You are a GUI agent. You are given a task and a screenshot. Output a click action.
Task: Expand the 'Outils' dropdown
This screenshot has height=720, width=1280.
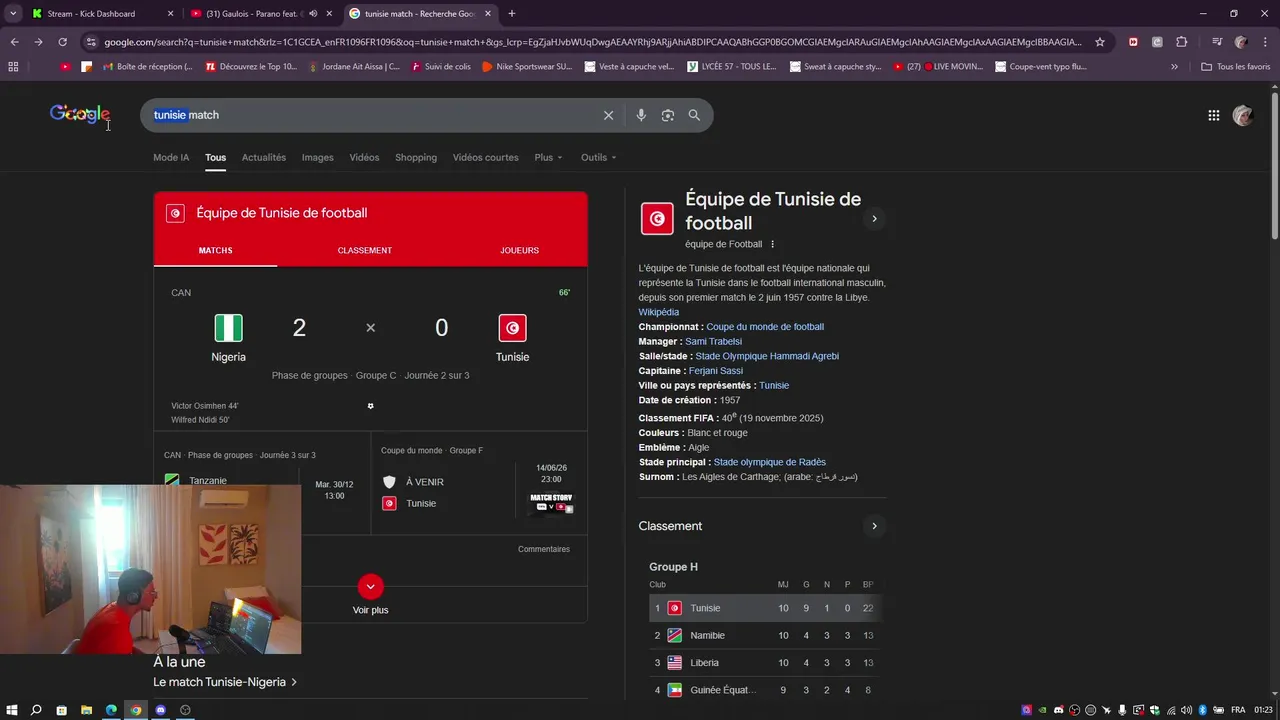click(598, 157)
